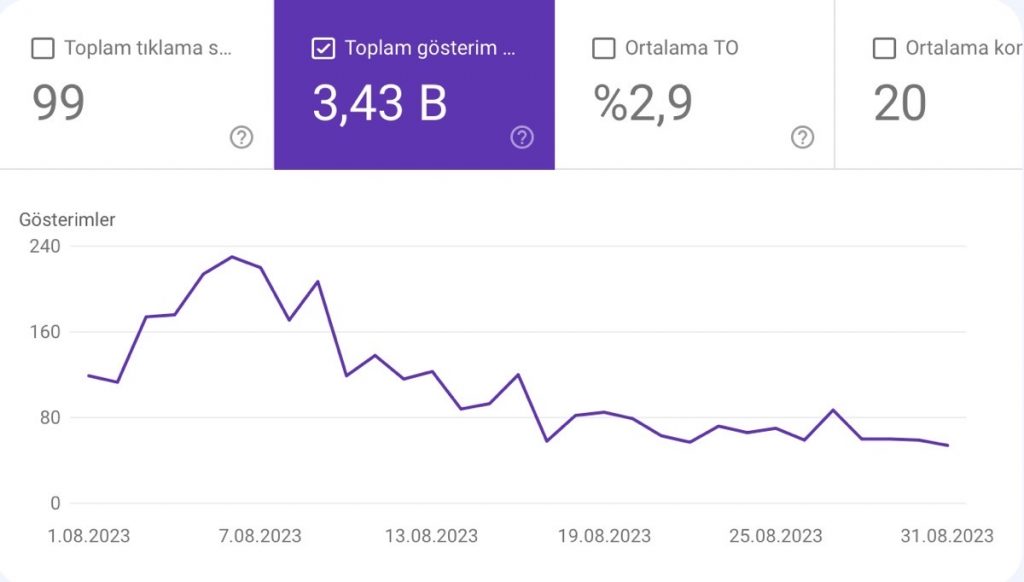Screen dimensions: 1024x582
Task: Click help icon on Toplam gösterim card
Action: click(522, 138)
